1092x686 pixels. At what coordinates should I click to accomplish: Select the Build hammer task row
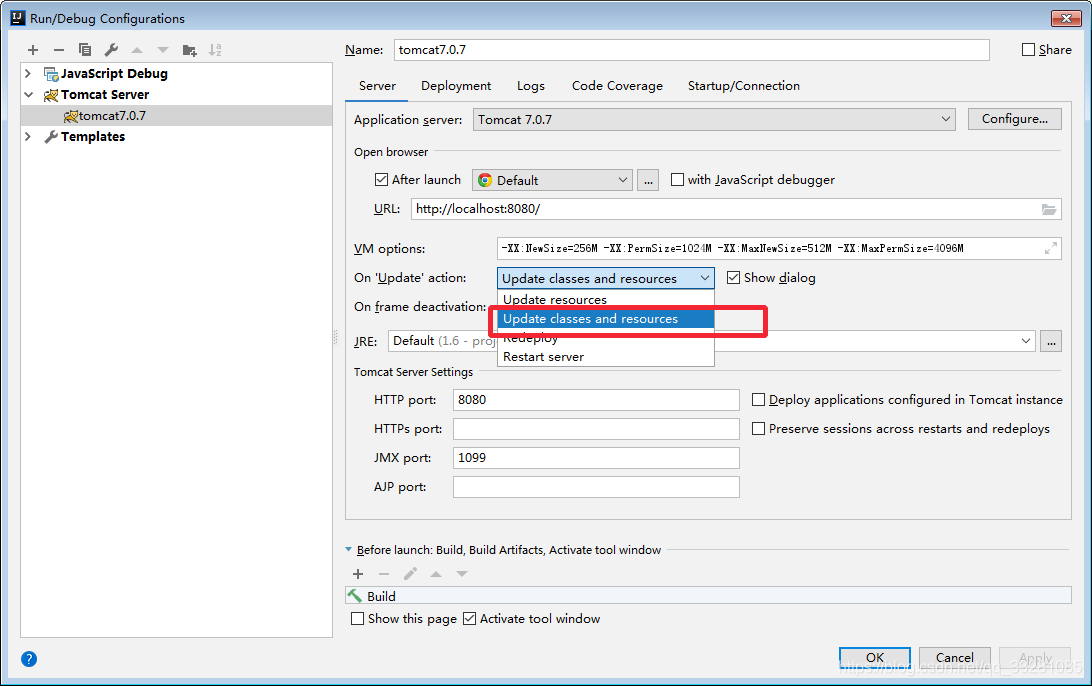point(708,596)
